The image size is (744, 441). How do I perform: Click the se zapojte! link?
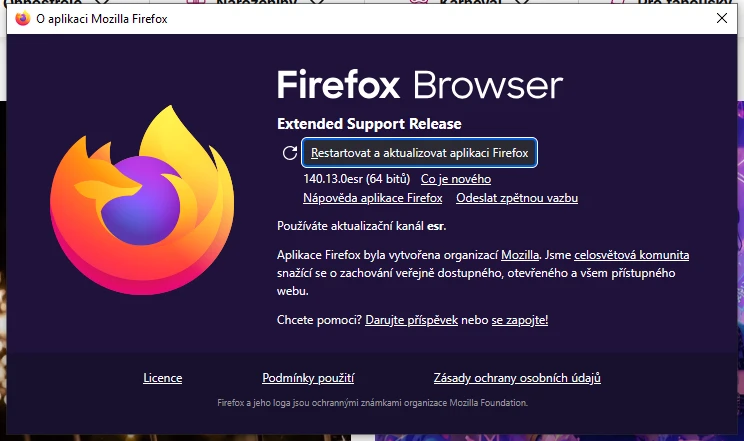pos(520,320)
